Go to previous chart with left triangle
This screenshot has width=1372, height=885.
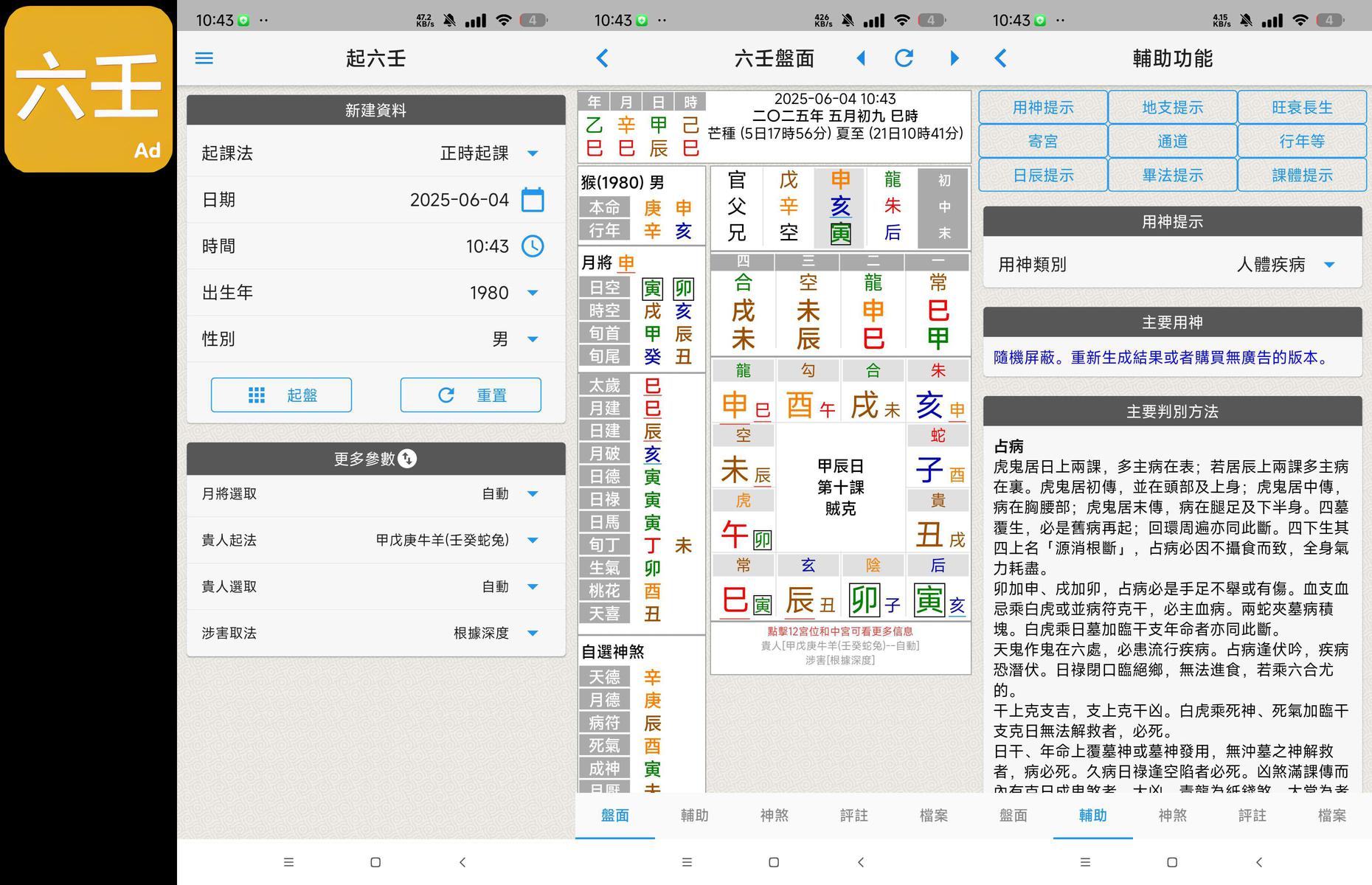[861, 58]
